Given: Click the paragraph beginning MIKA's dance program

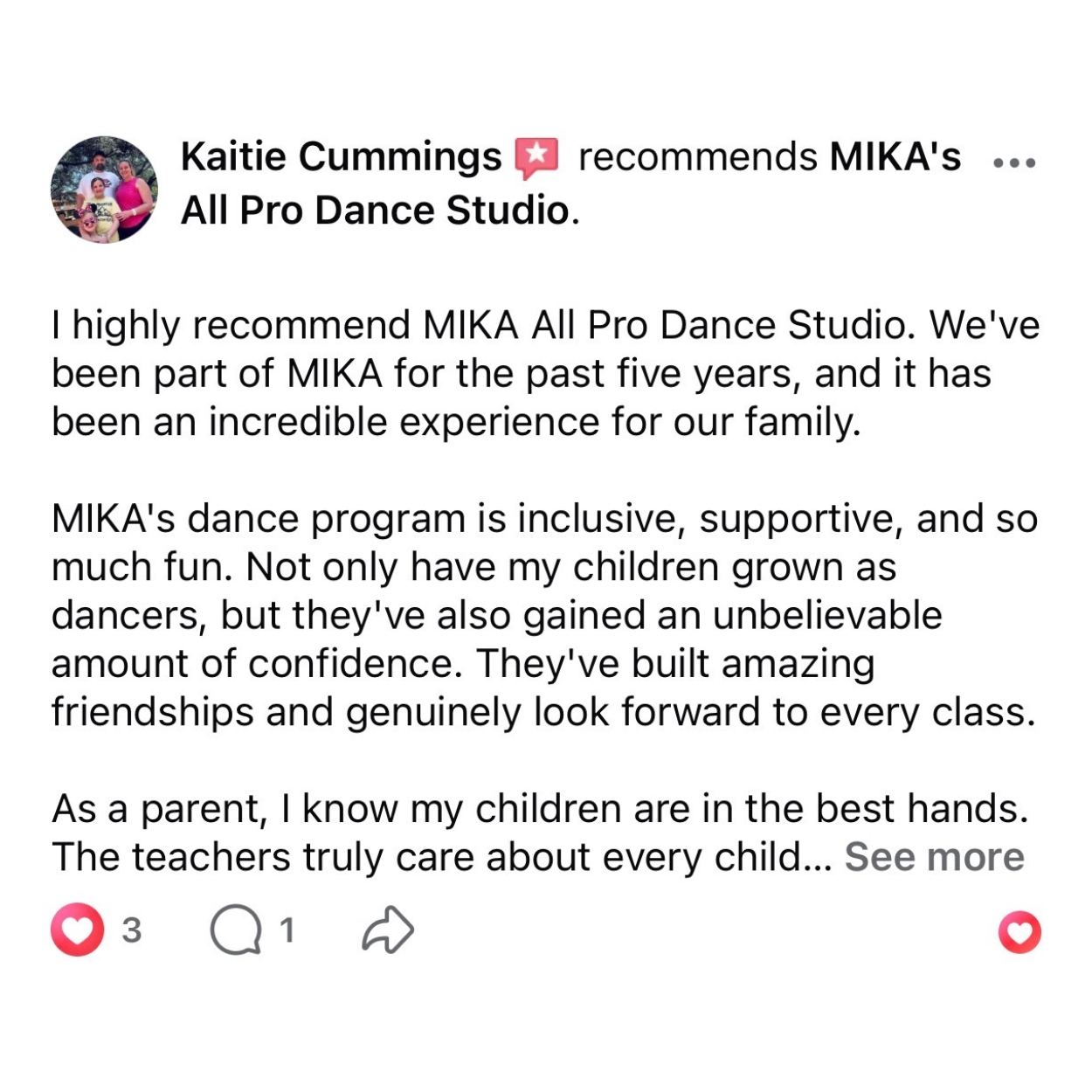Looking at the screenshot, I should click(545, 615).
